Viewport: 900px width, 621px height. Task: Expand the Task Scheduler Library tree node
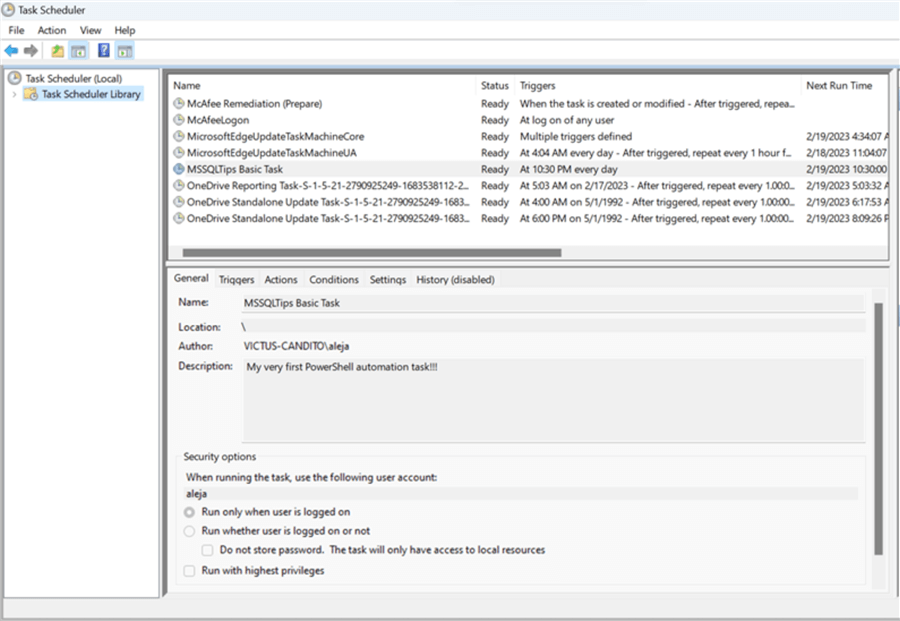click(14, 94)
